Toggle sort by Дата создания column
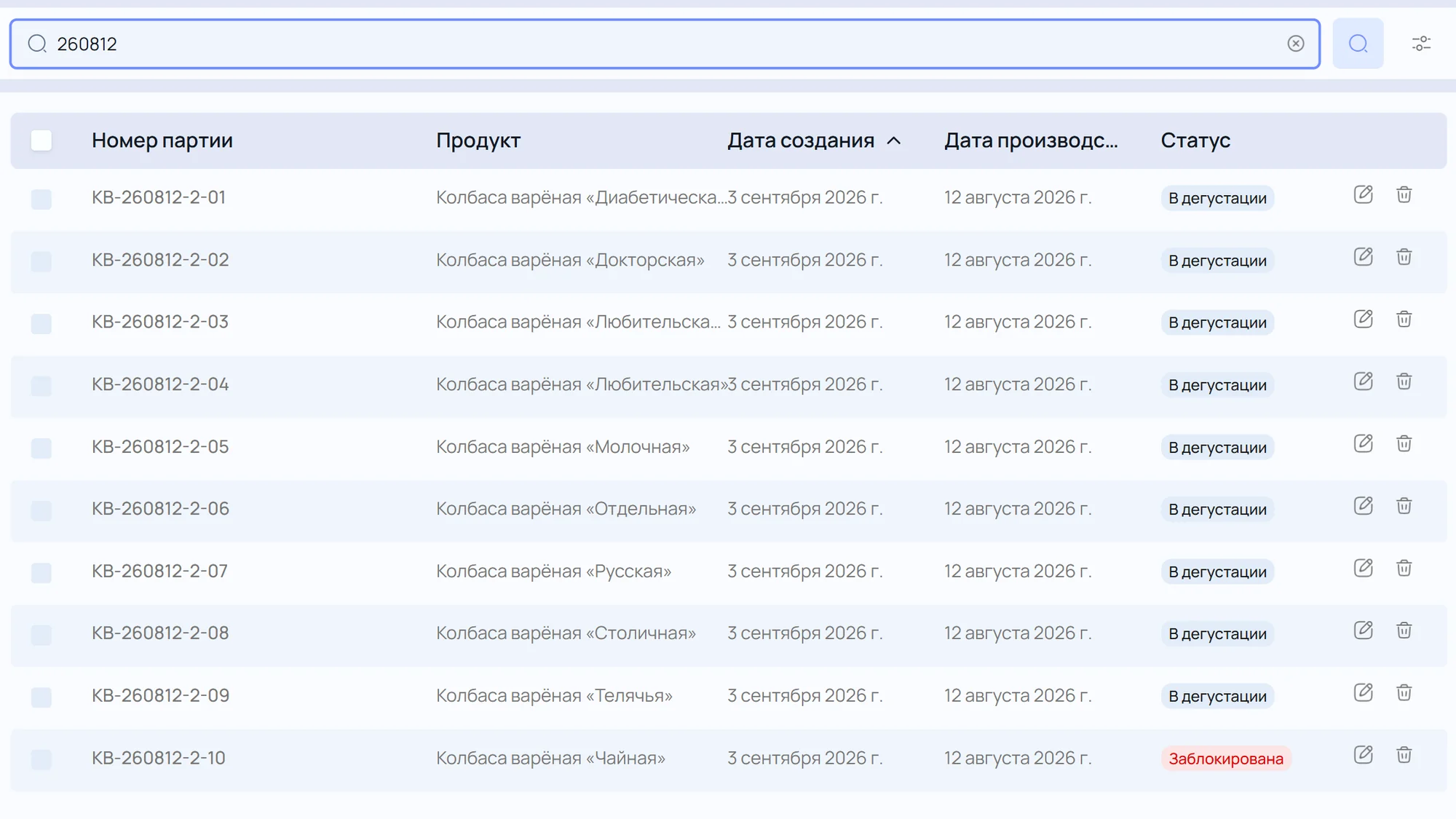Image resolution: width=1456 pixels, height=819 pixels. [x=814, y=141]
